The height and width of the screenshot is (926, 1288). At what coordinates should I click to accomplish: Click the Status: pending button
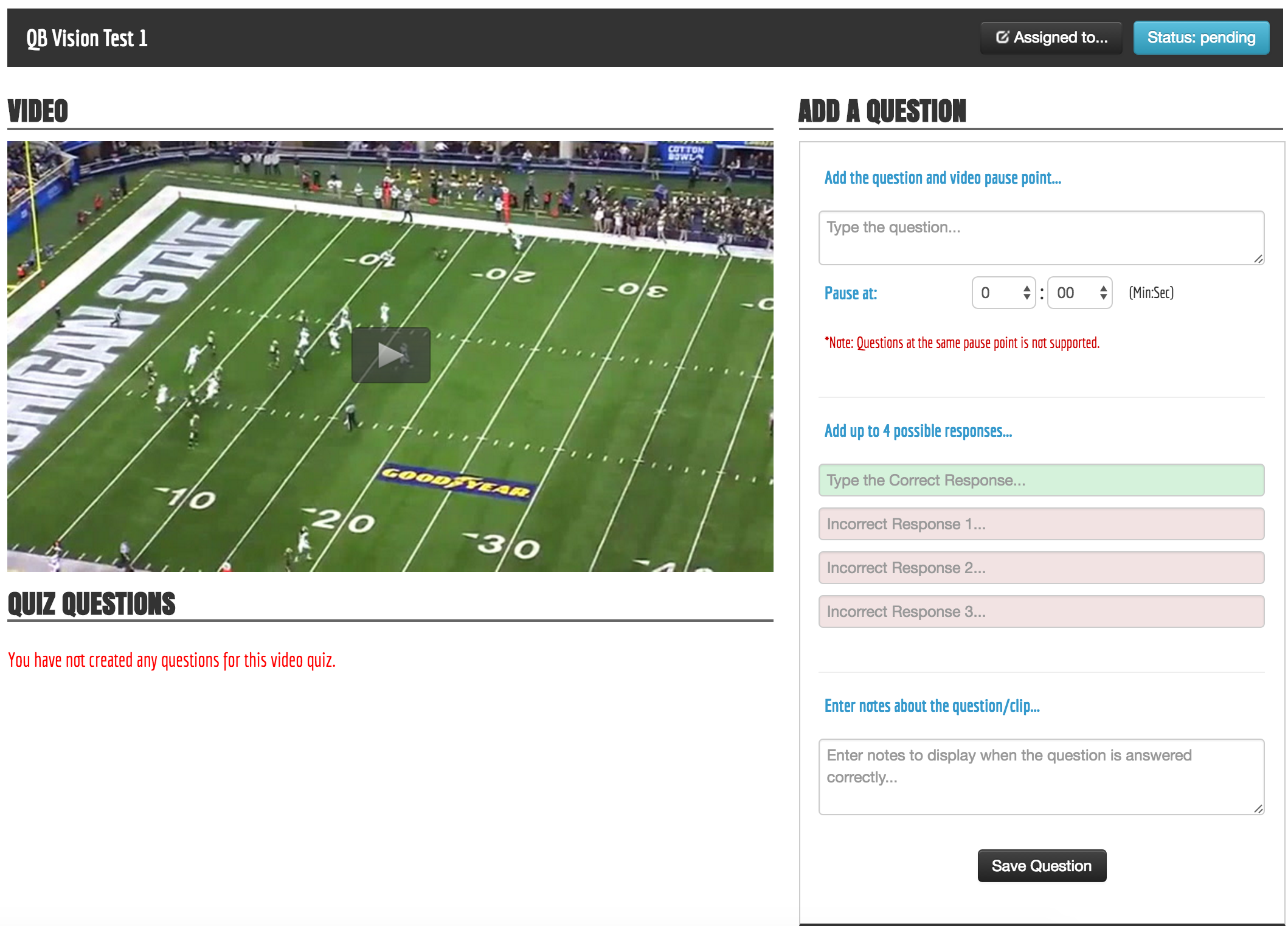[x=1200, y=38]
